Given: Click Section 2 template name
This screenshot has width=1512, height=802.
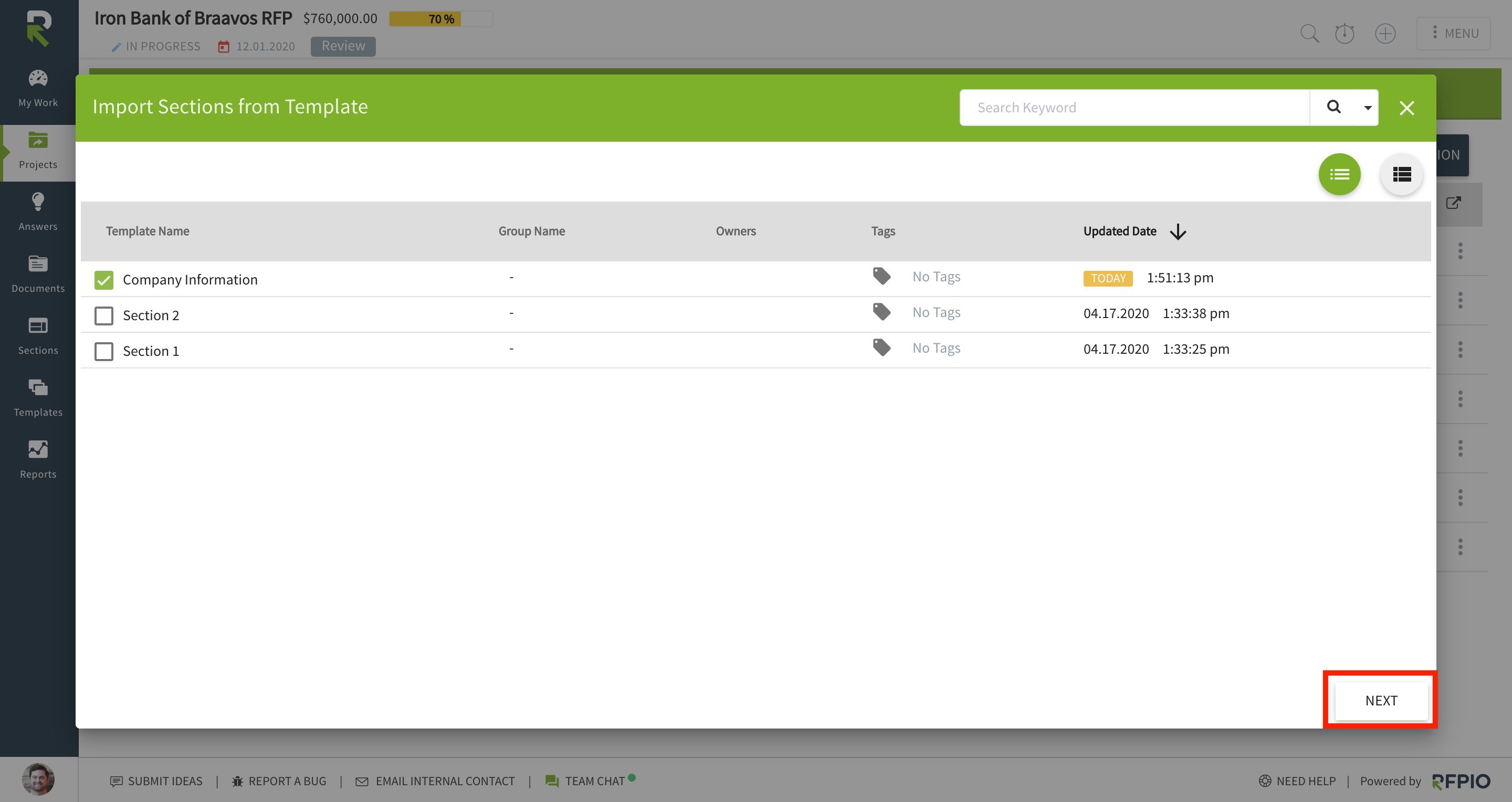Looking at the screenshot, I should pos(151,315).
